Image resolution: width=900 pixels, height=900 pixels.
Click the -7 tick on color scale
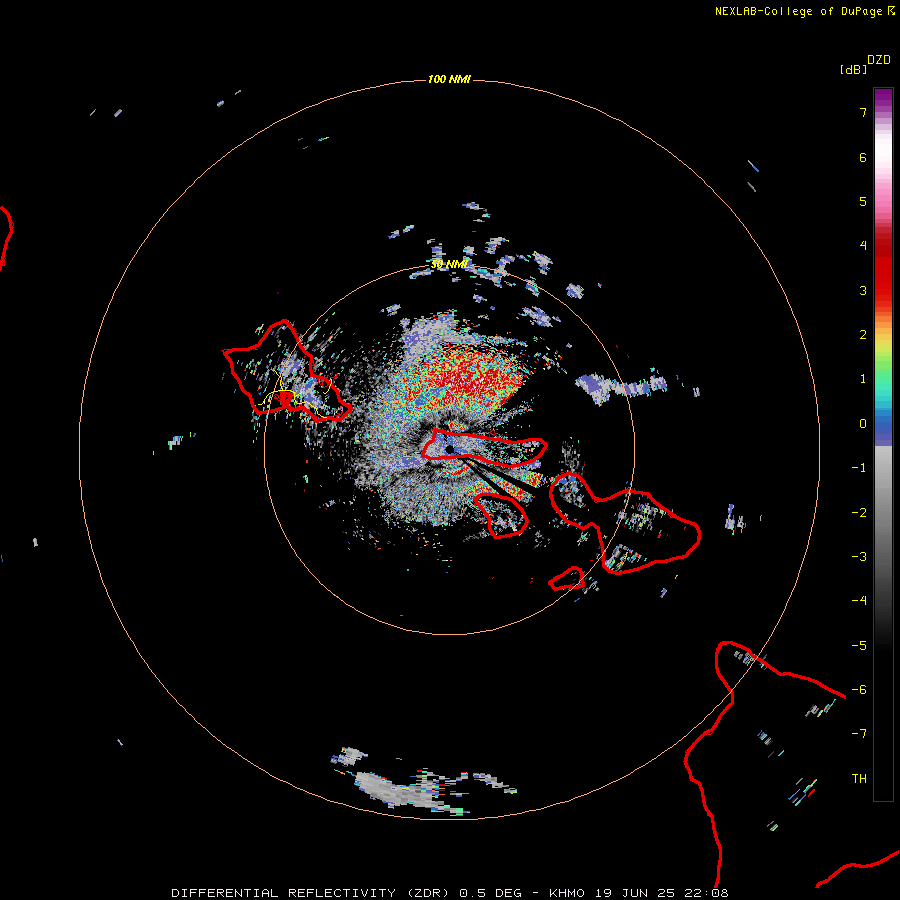[x=859, y=734]
